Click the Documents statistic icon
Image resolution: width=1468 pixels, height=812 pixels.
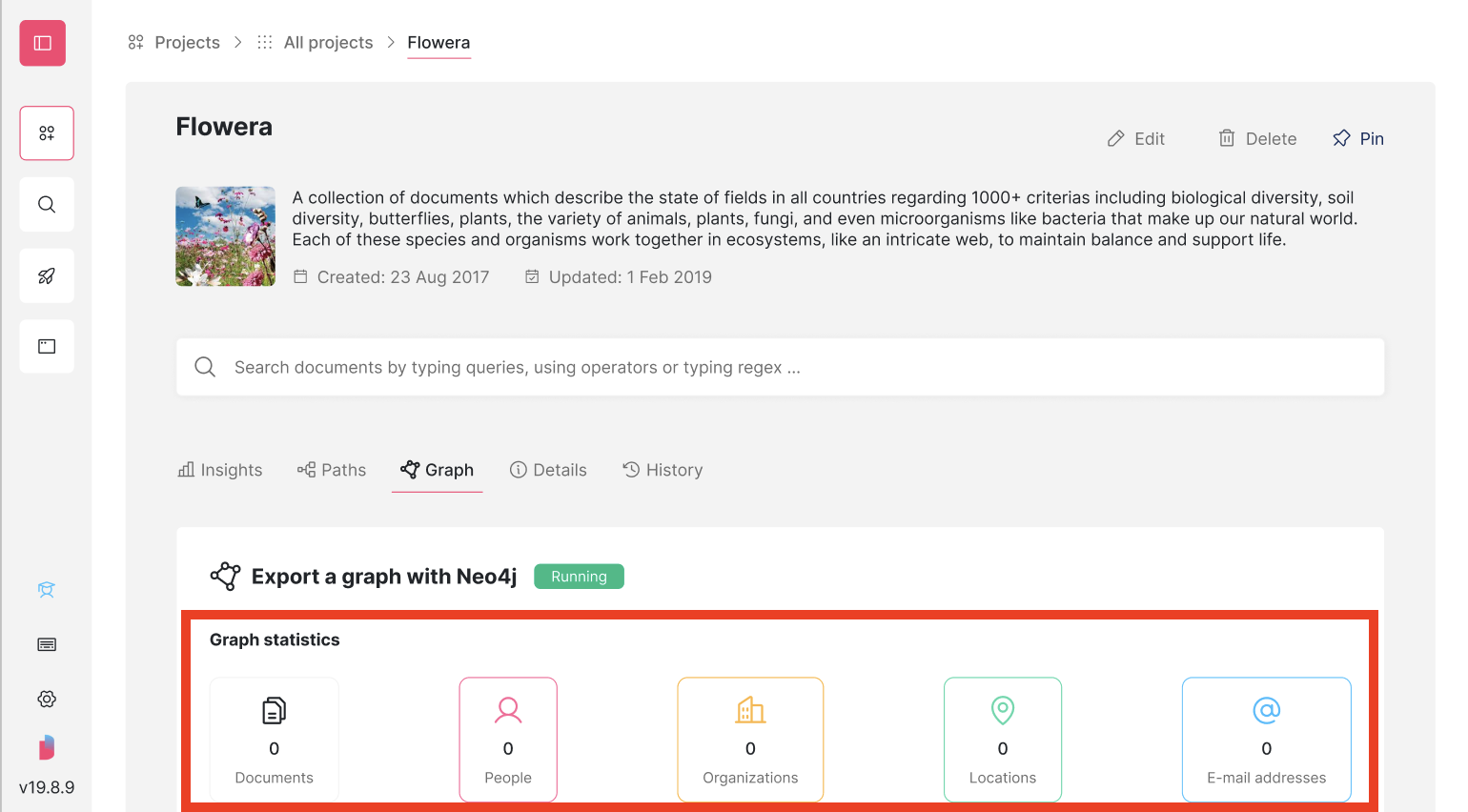click(274, 709)
